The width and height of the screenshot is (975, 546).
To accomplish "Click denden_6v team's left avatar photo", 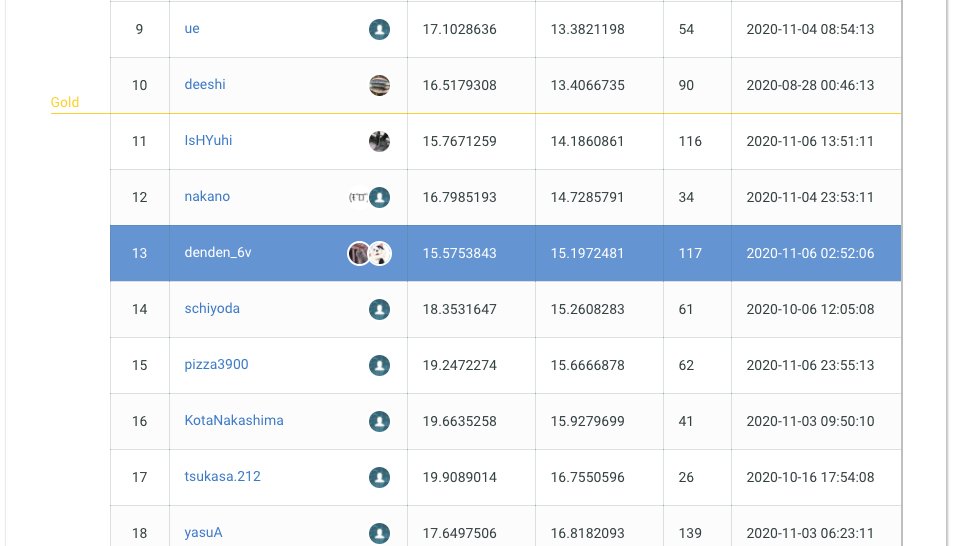I will (359, 253).
